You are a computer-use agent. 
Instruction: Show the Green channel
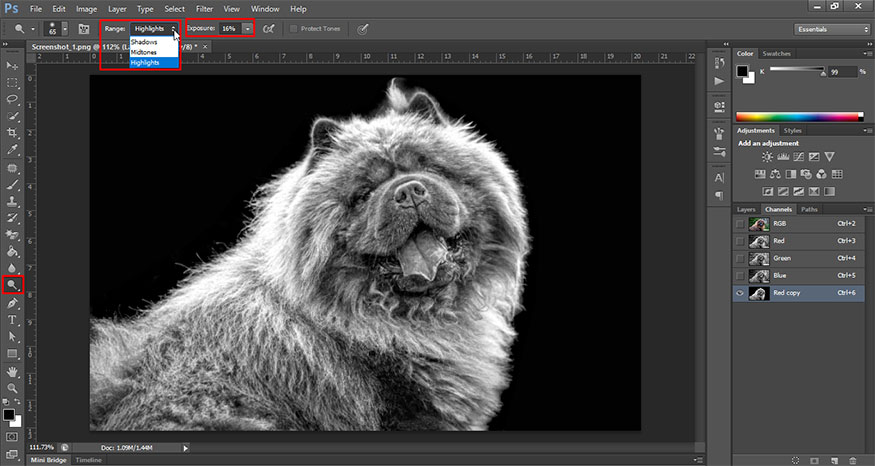(740, 258)
